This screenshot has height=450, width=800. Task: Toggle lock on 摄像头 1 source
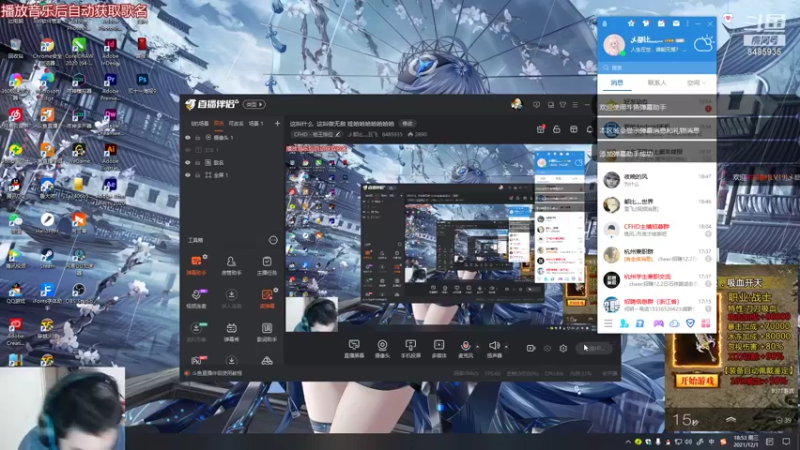197,138
